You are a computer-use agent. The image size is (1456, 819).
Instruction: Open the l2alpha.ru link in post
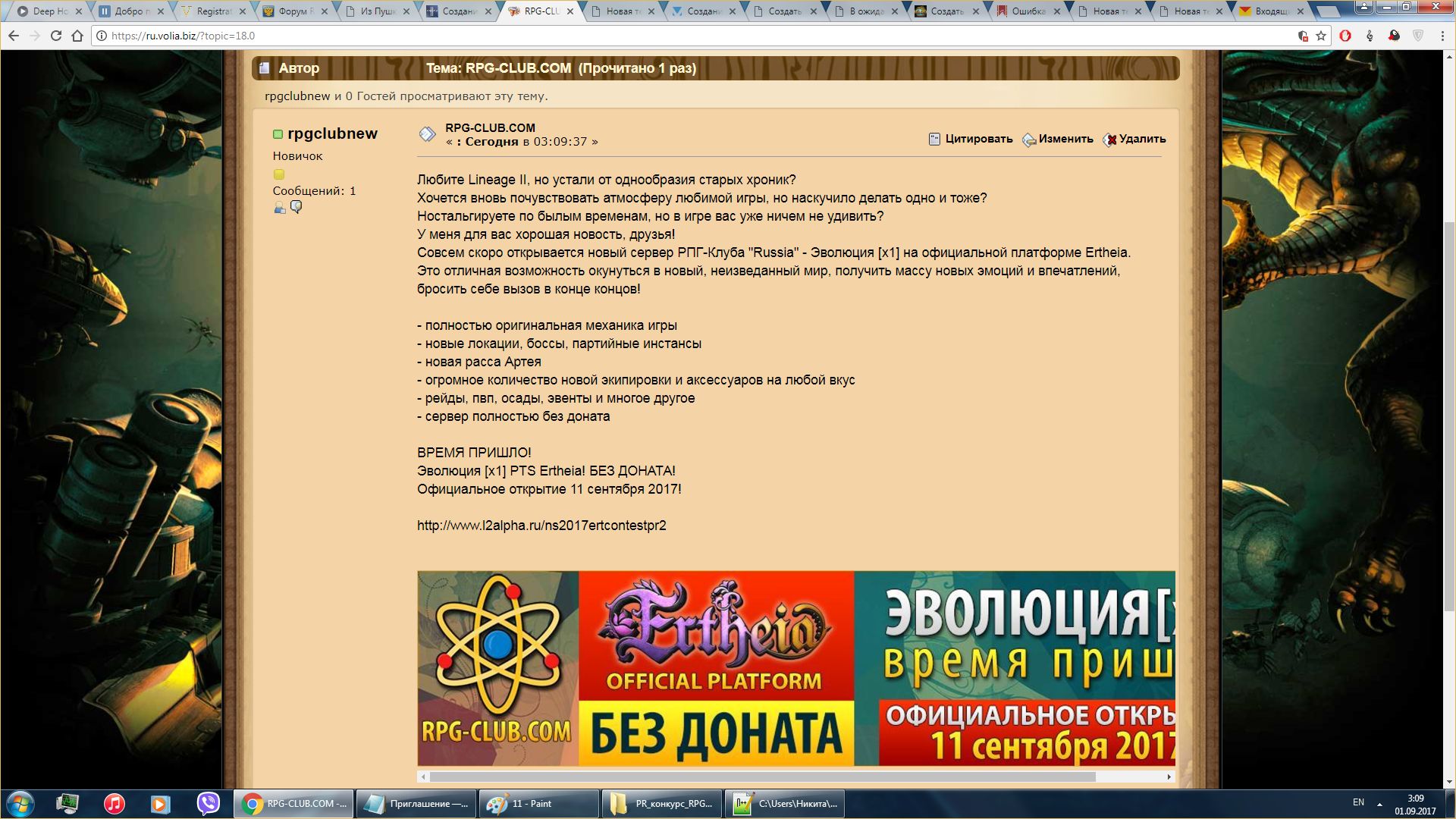[541, 526]
